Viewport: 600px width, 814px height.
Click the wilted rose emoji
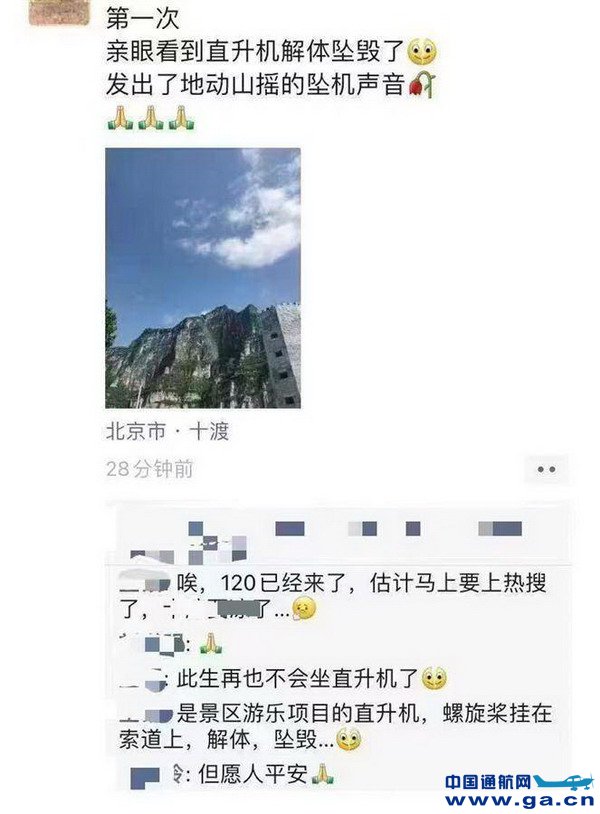click(422, 85)
